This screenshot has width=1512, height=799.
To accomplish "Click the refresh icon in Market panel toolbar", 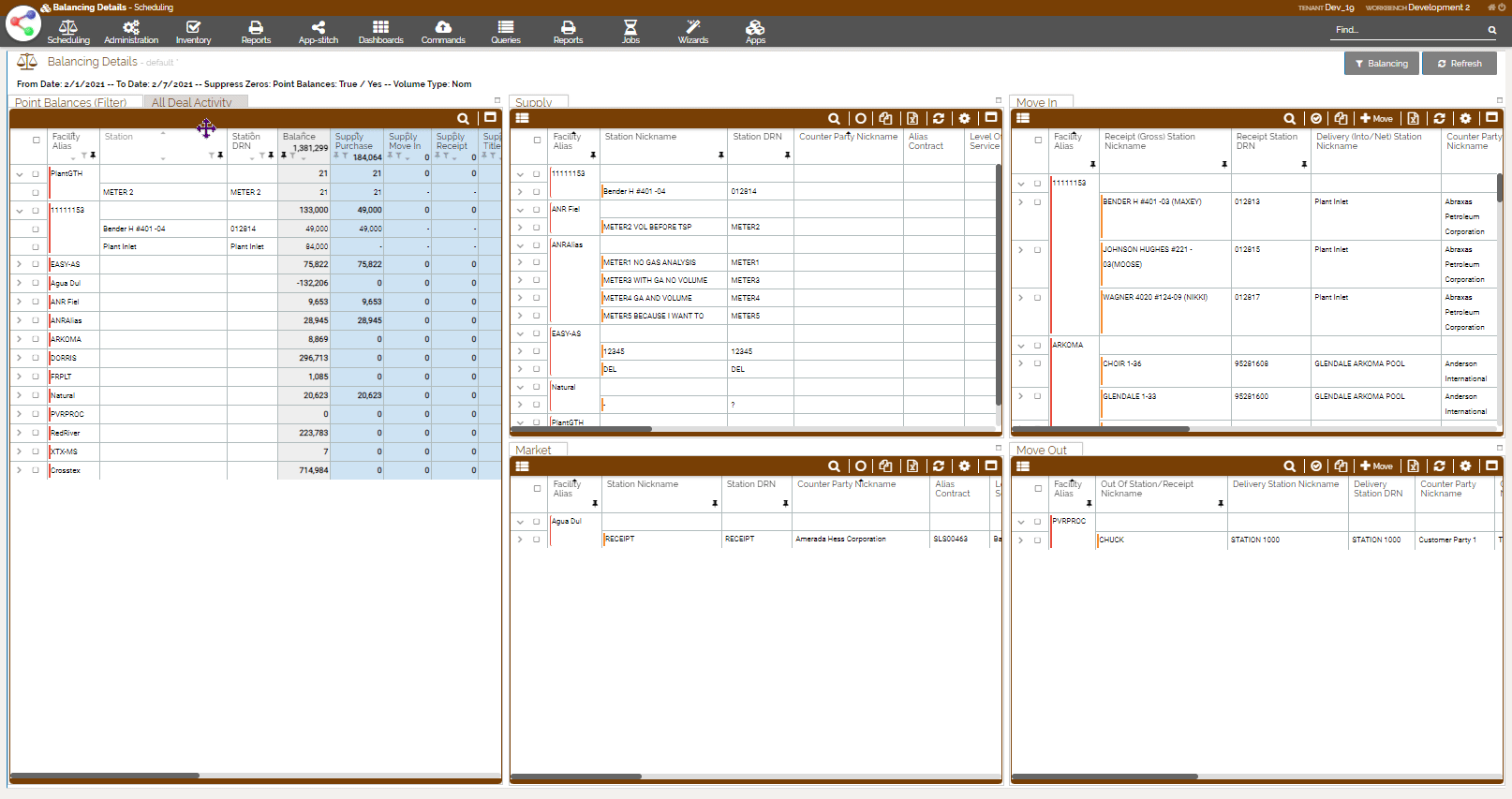I will pos(938,466).
